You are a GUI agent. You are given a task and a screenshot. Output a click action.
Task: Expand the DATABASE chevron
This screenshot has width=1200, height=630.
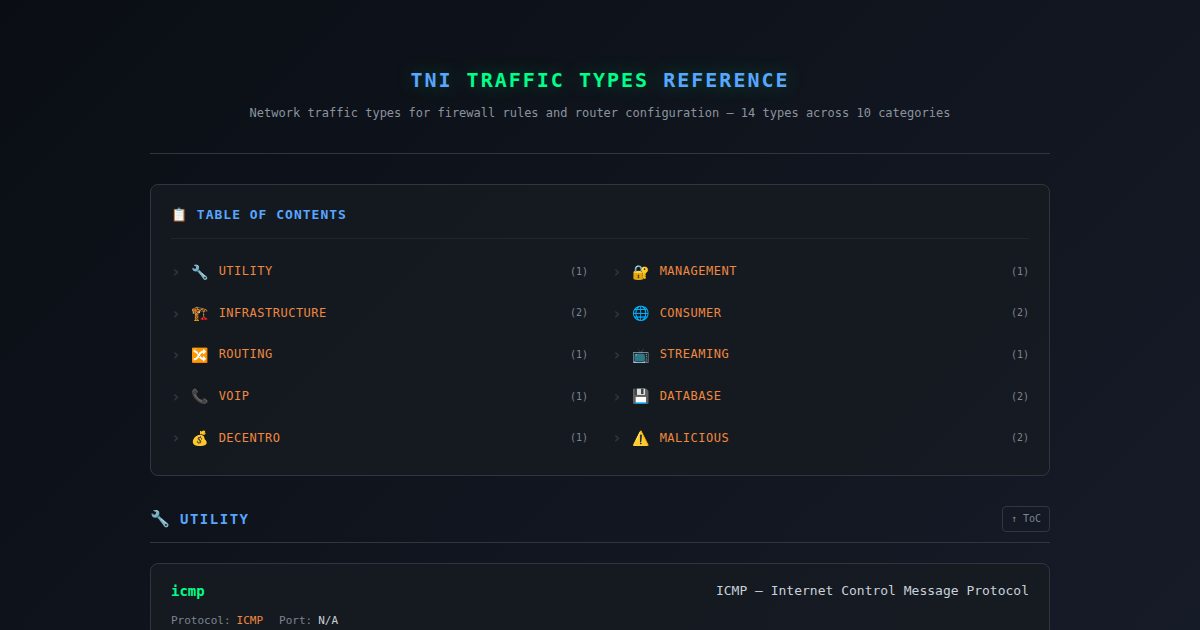coord(617,396)
